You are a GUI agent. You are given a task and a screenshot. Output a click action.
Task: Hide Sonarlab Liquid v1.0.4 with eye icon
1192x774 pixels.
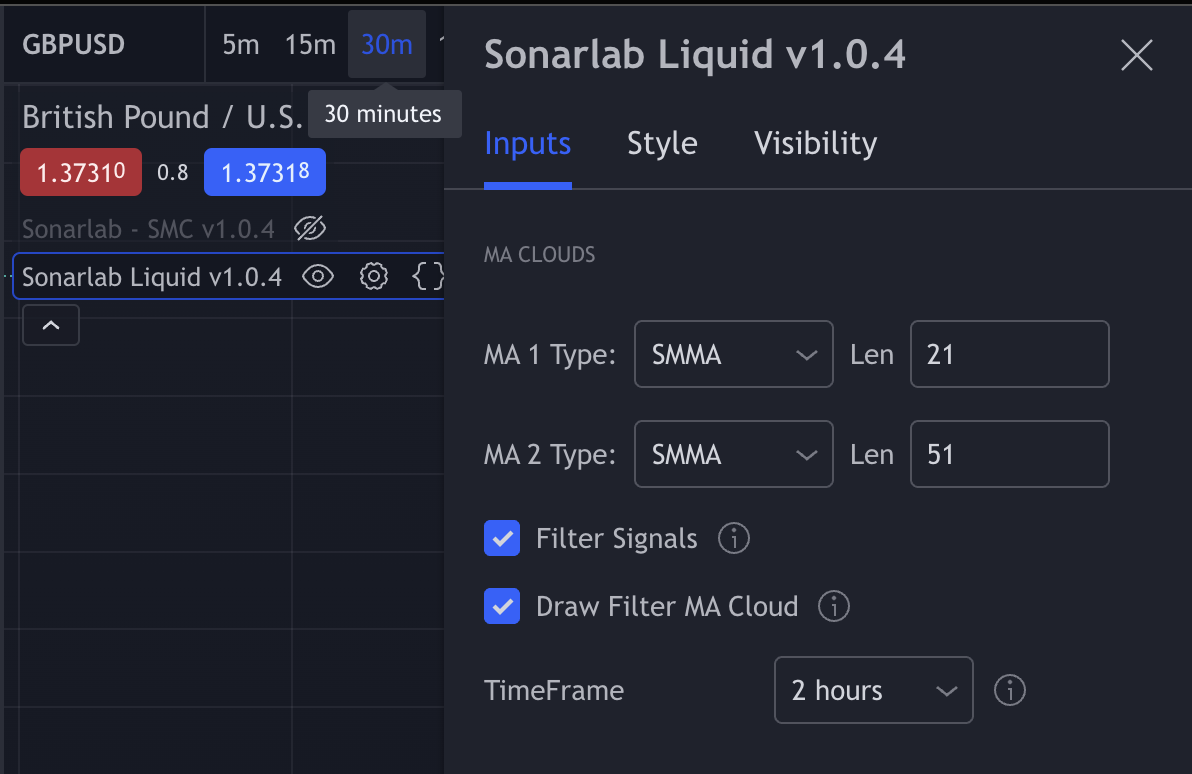pos(318,277)
